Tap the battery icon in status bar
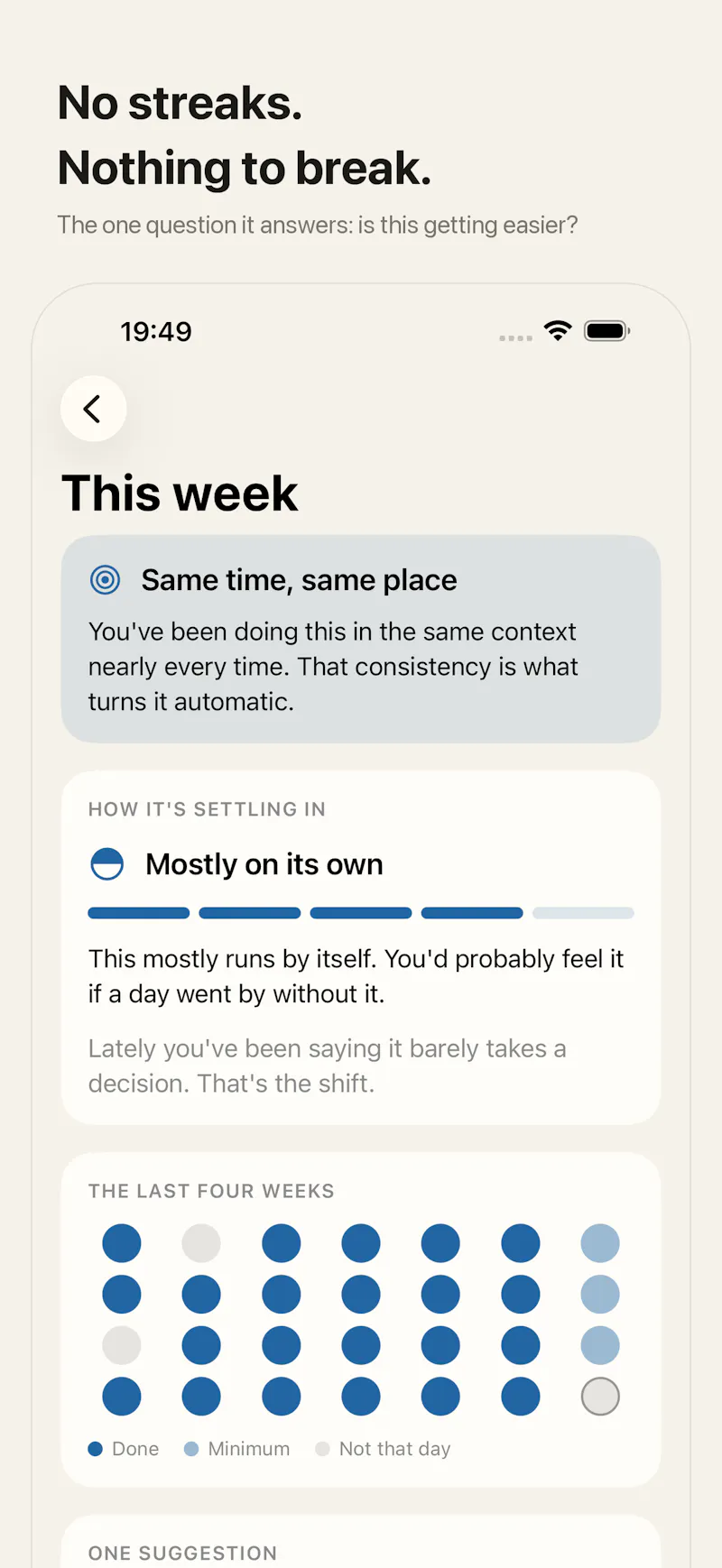The image size is (722, 1568). (x=606, y=331)
